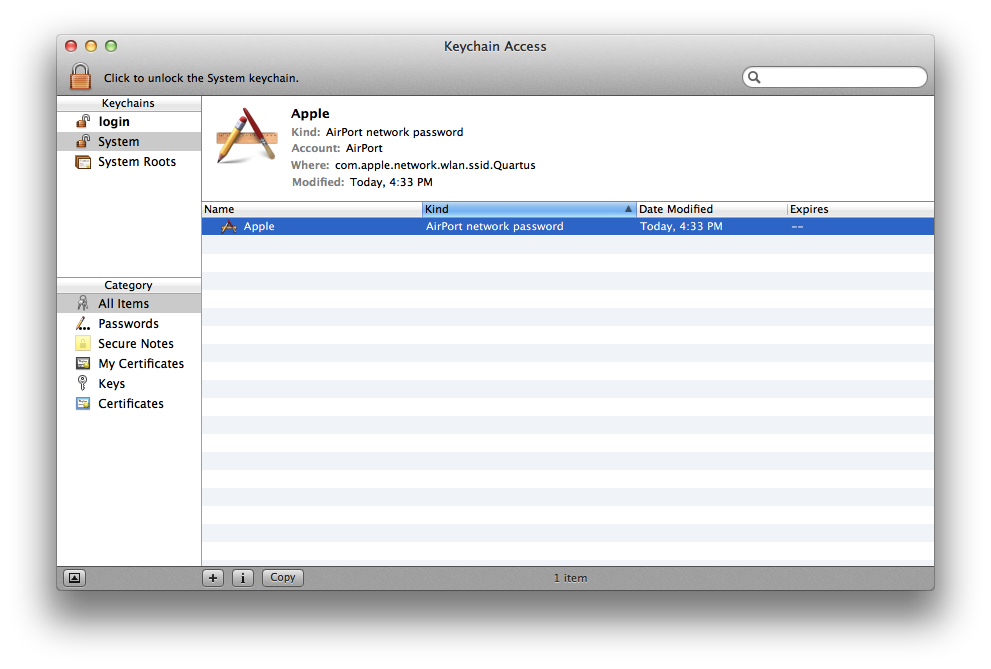Click the "1 item" status text
This screenshot has width=991, height=669.
[x=570, y=578]
